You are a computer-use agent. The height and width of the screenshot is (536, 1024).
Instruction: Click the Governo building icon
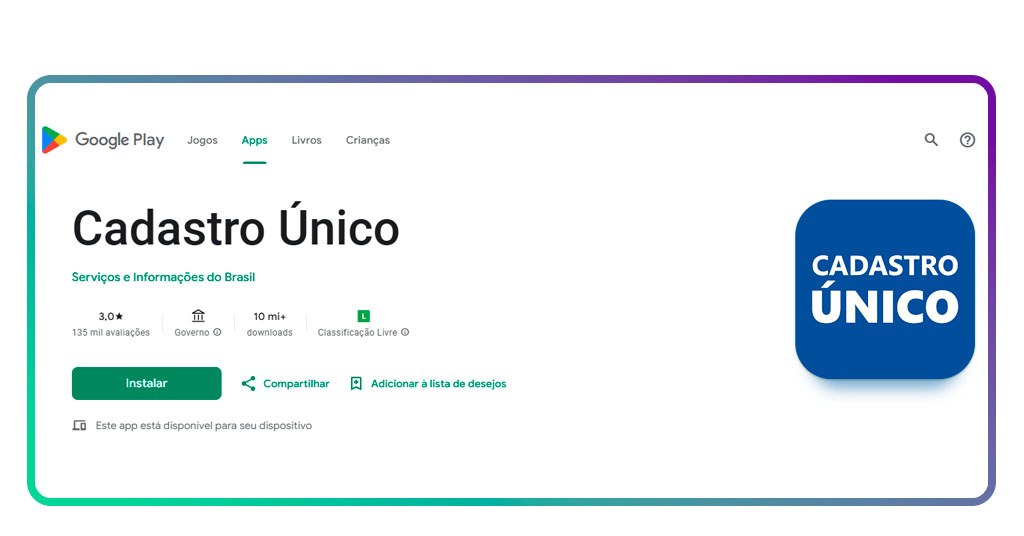click(198, 316)
